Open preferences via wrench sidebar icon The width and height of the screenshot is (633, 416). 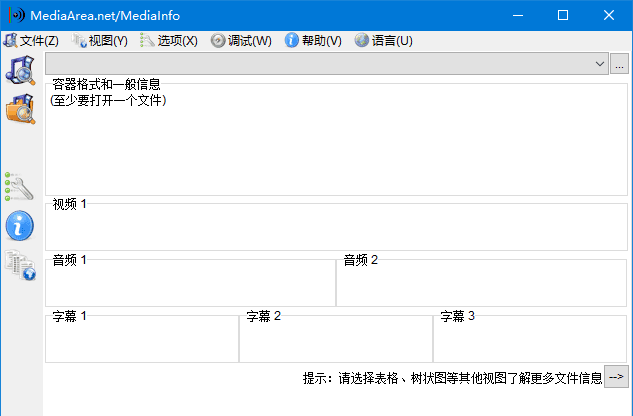click(19, 187)
